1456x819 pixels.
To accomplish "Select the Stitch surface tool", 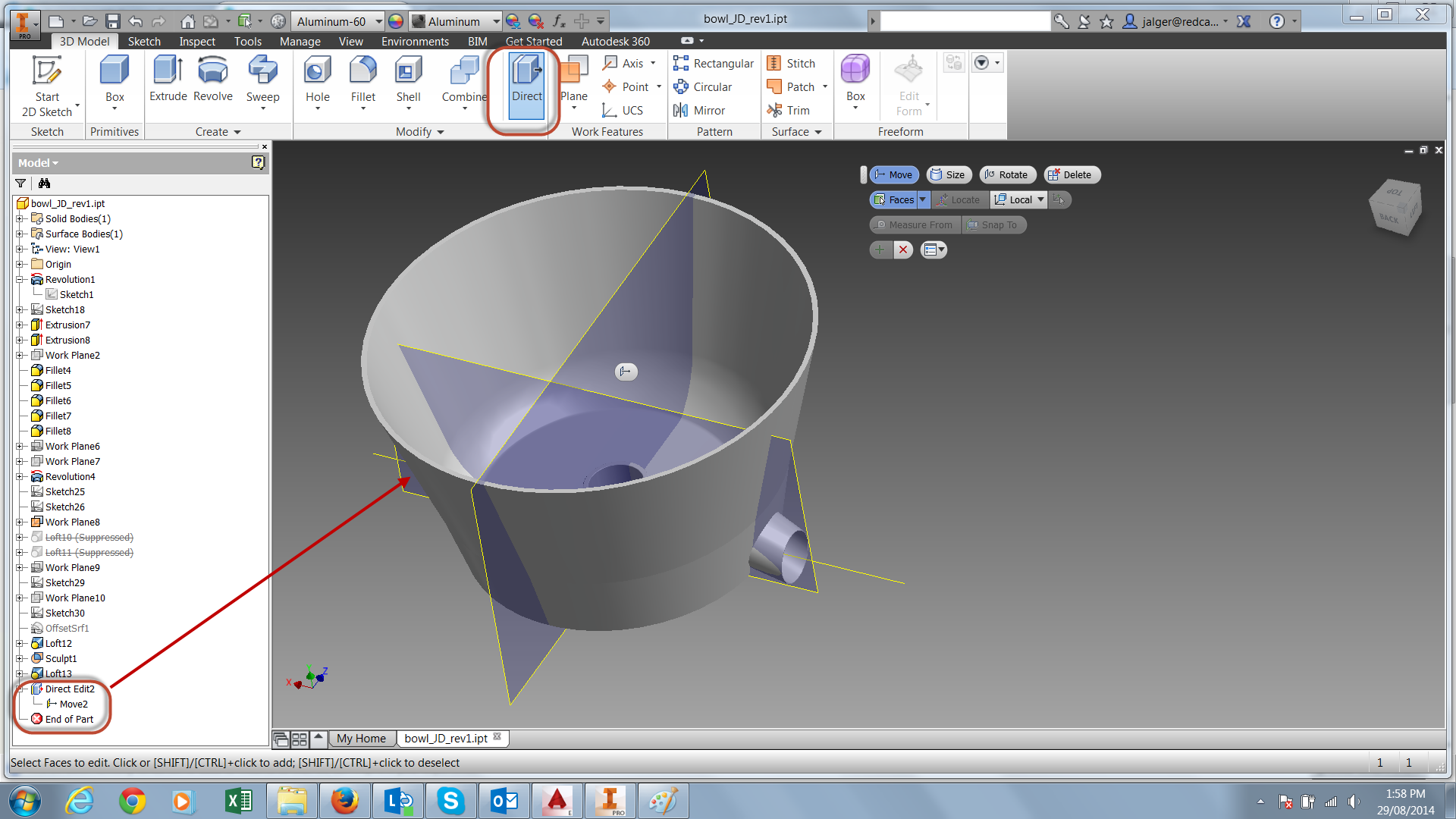I will tap(792, 64).
